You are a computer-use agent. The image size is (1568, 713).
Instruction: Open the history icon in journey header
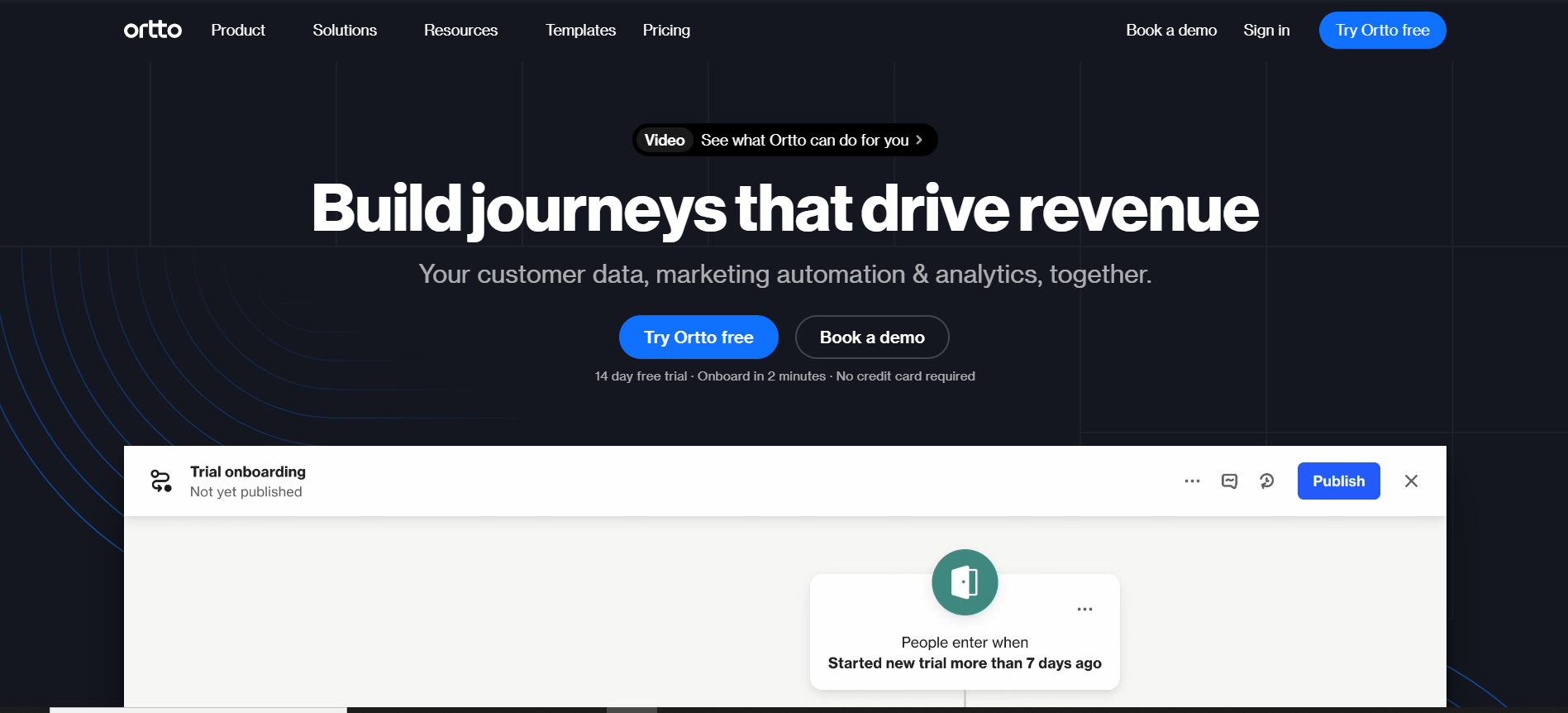click(1266, 481)
